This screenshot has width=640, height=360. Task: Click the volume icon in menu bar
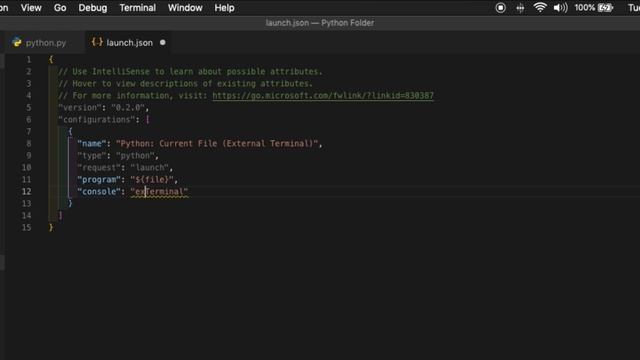click(x=560, y=8)
